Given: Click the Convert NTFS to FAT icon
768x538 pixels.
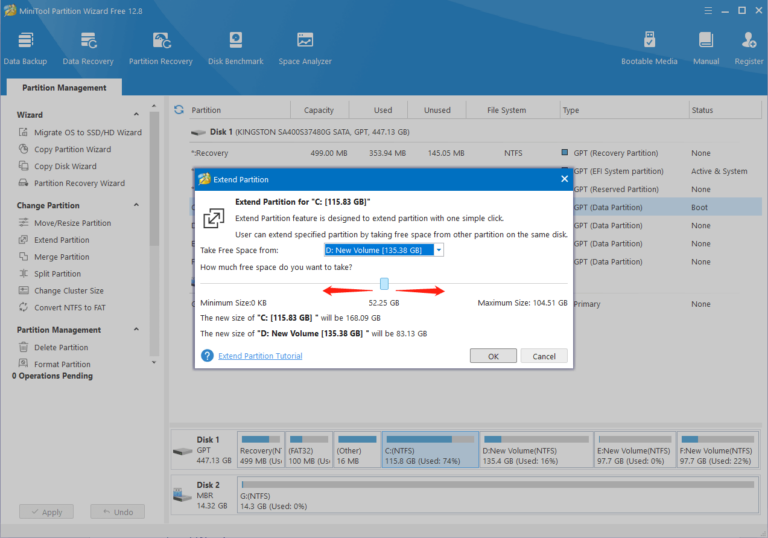Looking at the screenshot, I should pyautogui.click(x=23, y=307).
